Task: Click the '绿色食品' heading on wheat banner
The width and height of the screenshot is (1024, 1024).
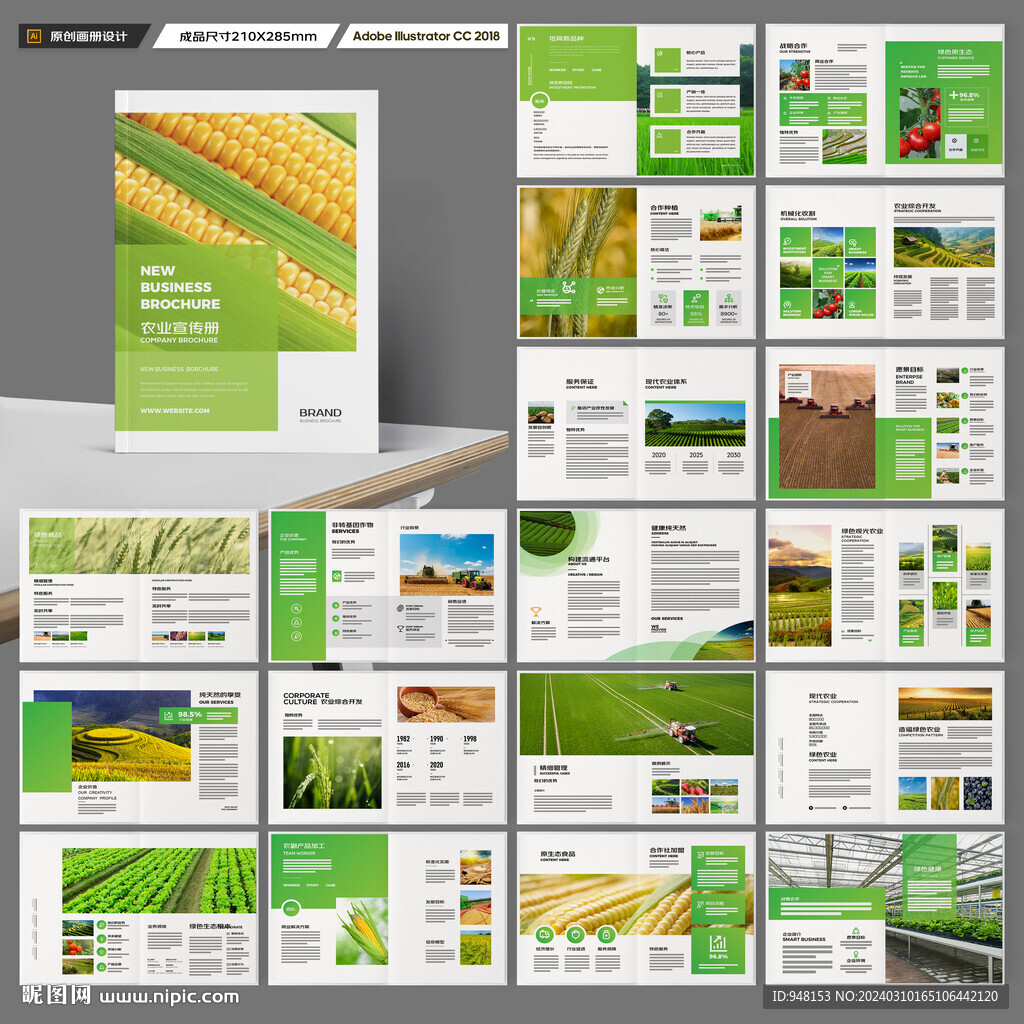Action: coord(48,536)
